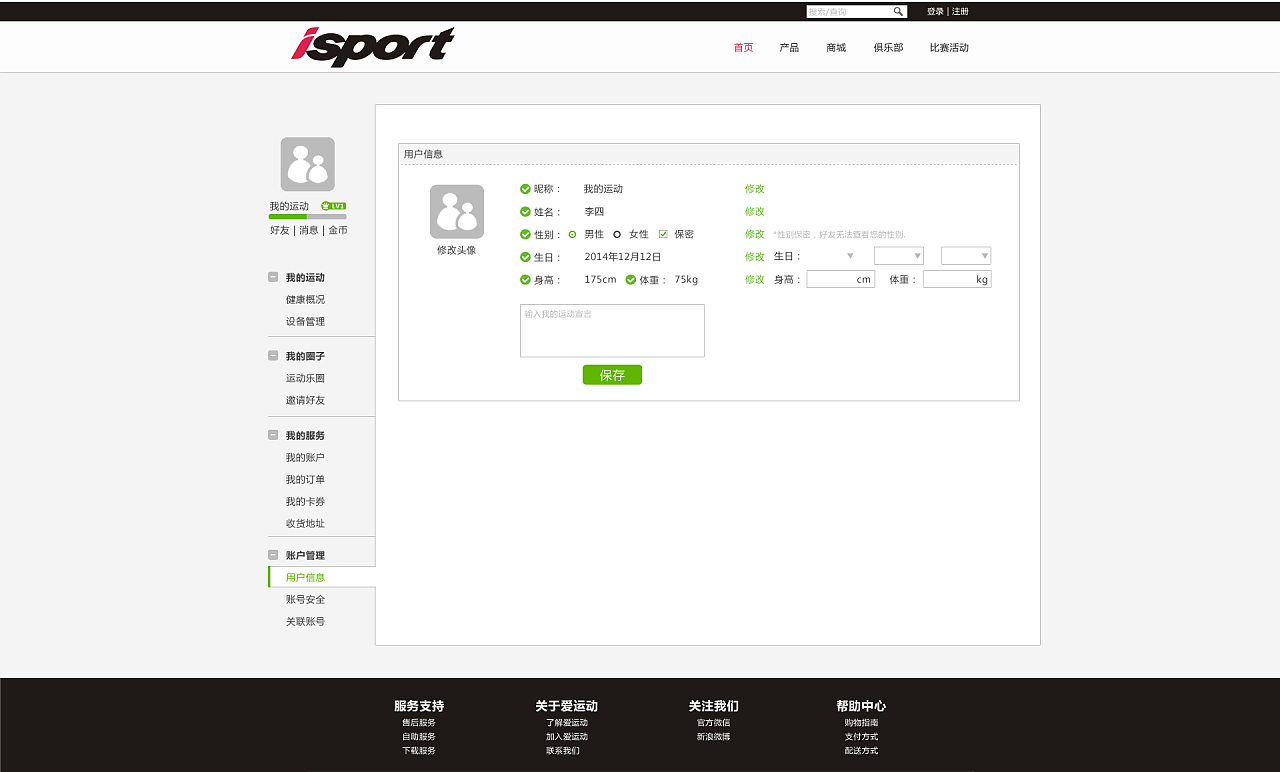Open 我的账户 in the sidebar
The image size is (1280, 772).
(305, 458)
